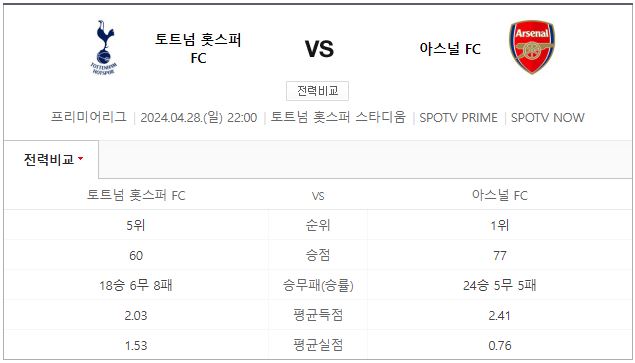Click the Tottenham Hotspur crest logo
The height and width of the screenshot is (363, 635).
104,48
